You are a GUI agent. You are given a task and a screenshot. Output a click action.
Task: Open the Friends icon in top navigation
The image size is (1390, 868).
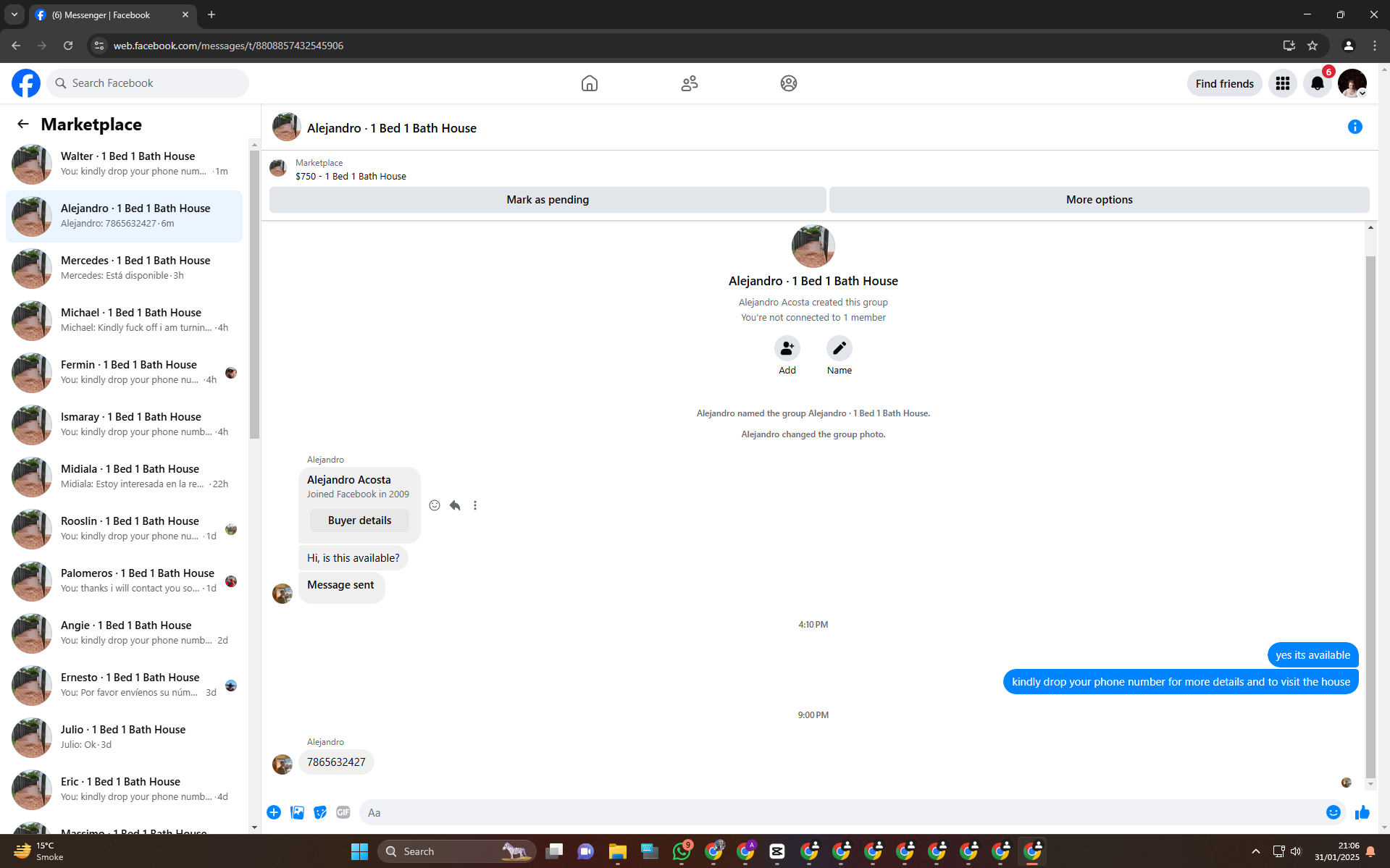pyautogui.click(x=690, y=83)
